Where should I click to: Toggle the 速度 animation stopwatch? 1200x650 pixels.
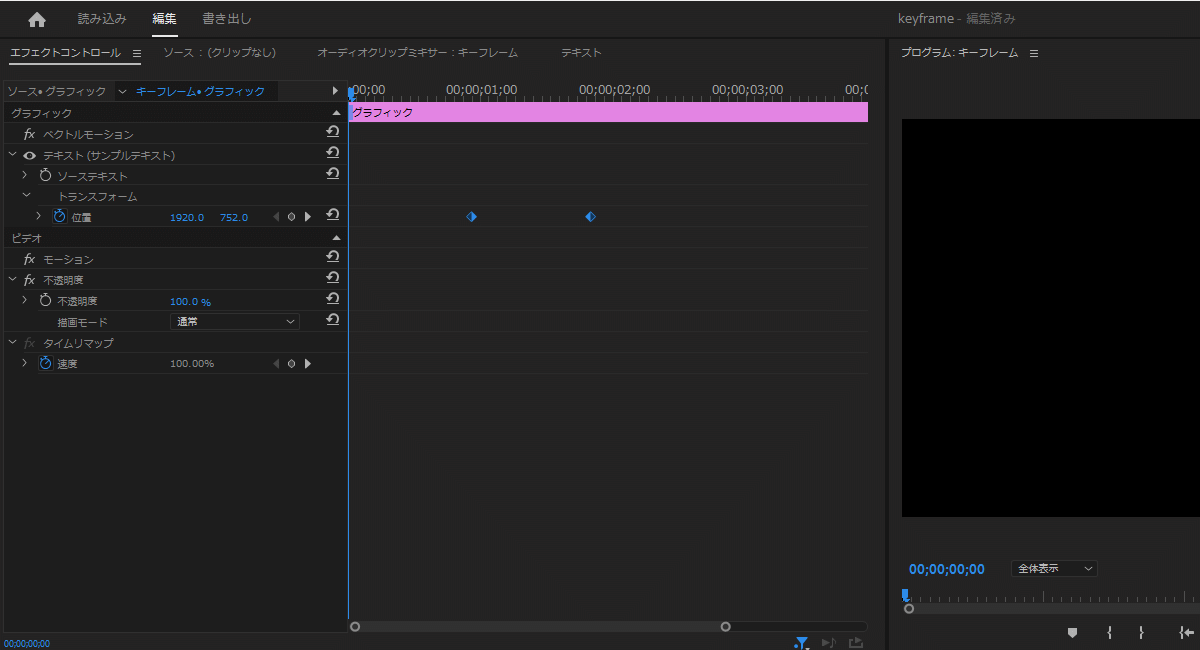tap(45, 363)
